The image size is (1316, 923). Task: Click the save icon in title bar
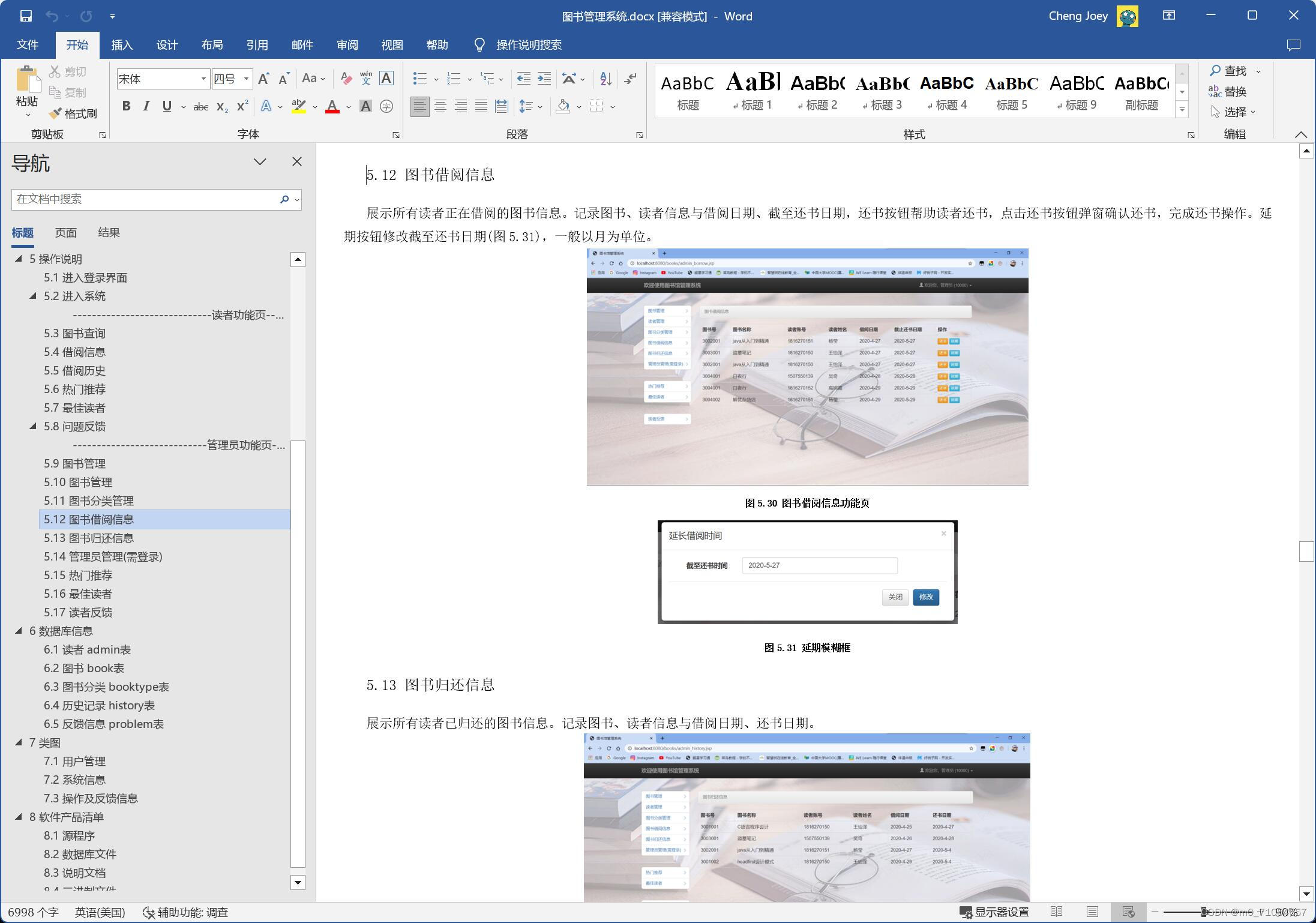pyautogui.click(x=26, y=16)
